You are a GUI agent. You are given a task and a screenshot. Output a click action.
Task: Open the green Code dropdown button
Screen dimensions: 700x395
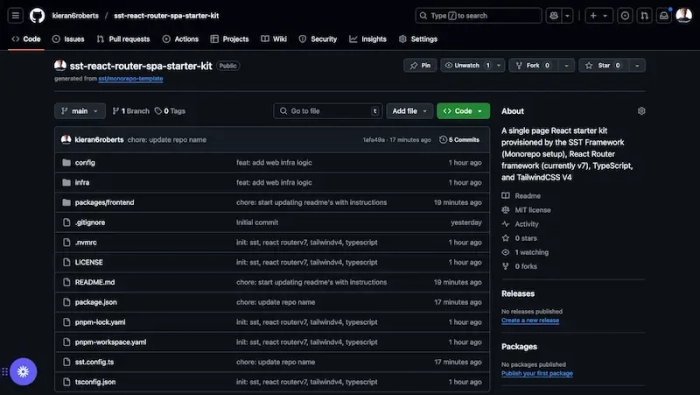463,111
